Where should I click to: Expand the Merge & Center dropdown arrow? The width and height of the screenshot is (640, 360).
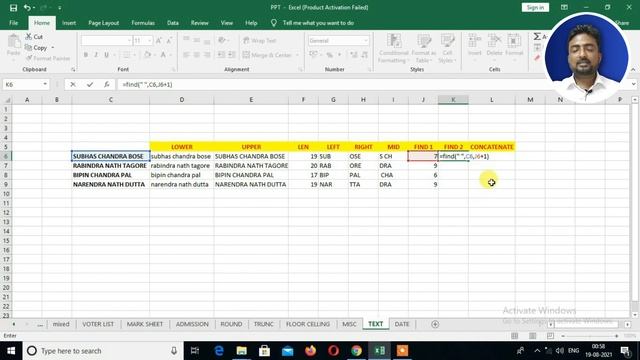[x=297, y=55]
